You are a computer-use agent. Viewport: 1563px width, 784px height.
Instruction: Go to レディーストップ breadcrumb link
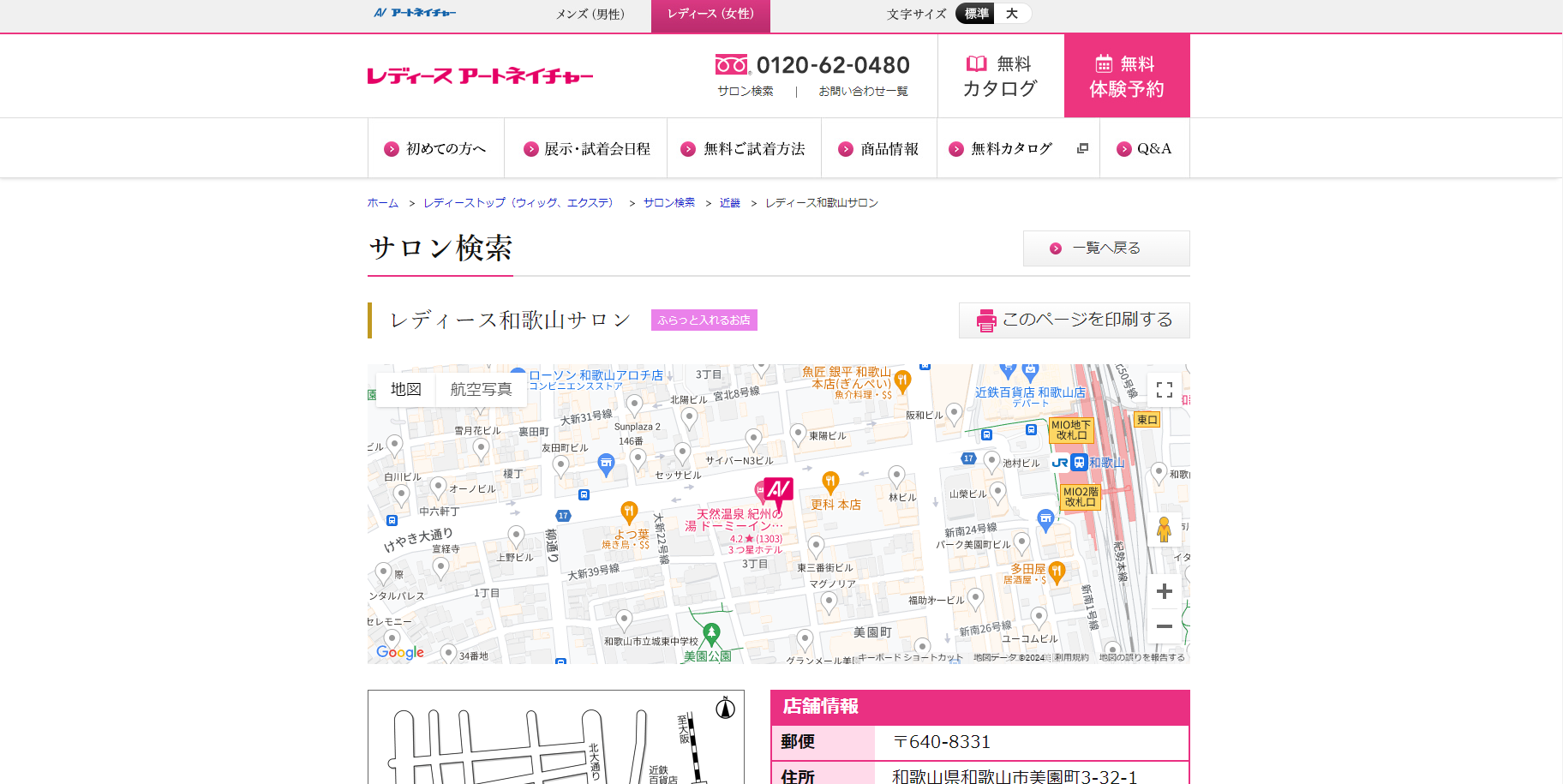tap(519, 203)
